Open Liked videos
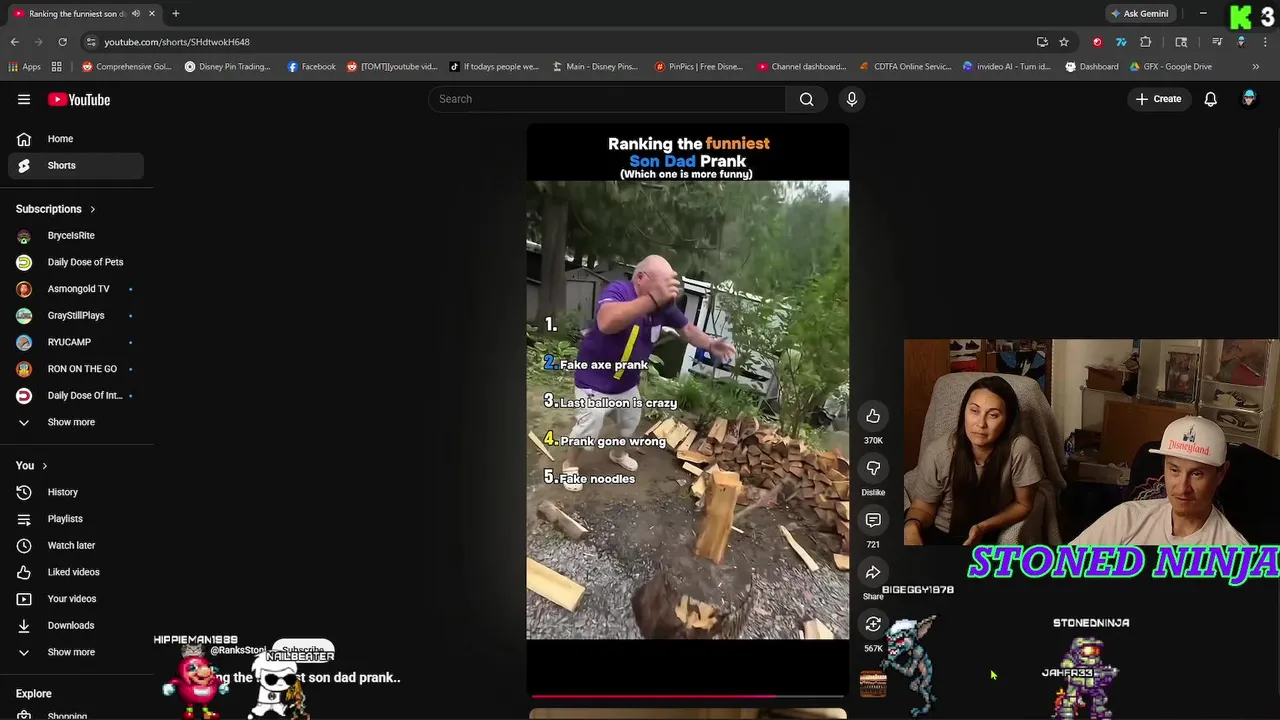Image resolution: width=1280 pixels, height=720 pixels. (76, 572)
